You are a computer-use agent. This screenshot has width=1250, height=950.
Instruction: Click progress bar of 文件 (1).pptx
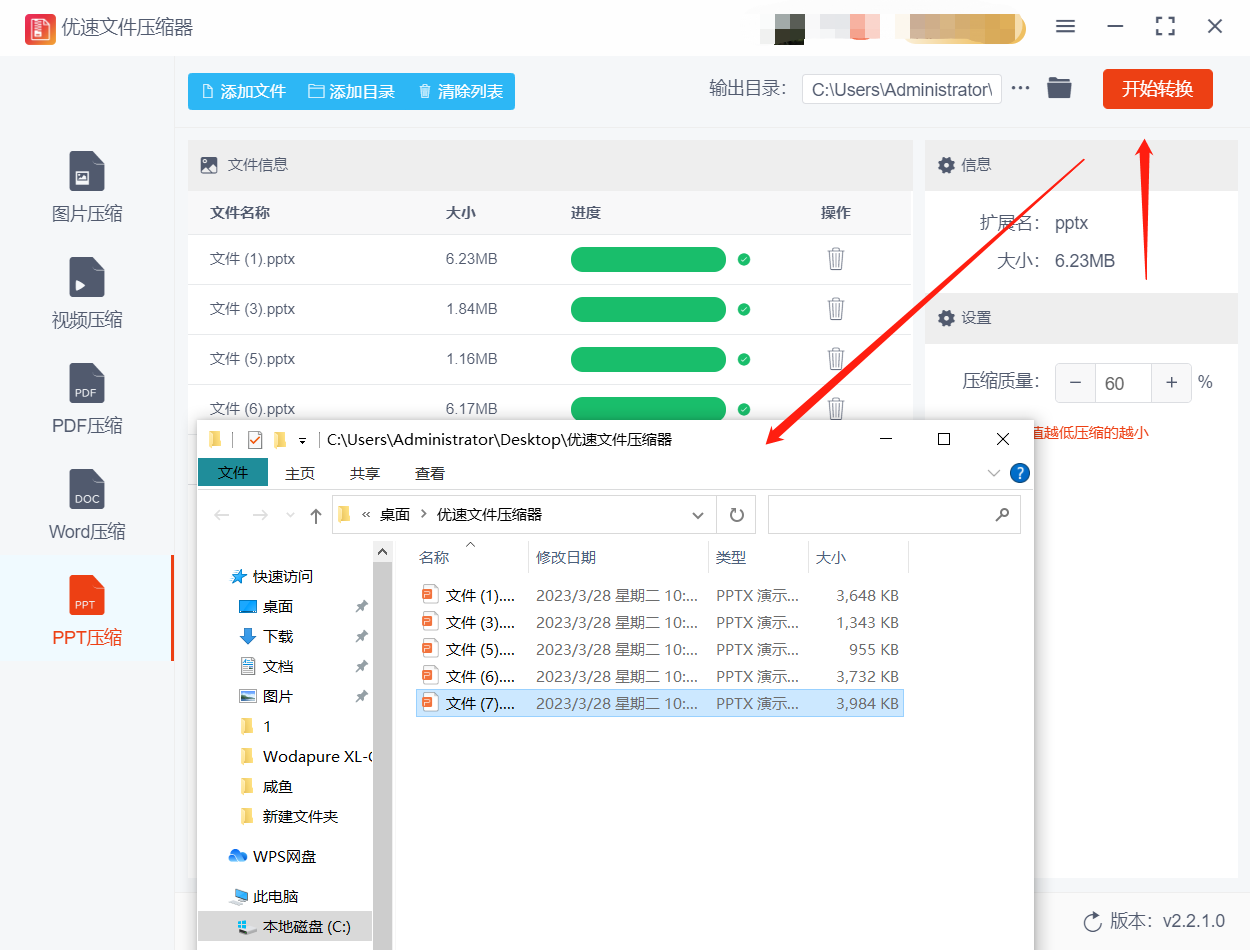(x=648, y=259)
